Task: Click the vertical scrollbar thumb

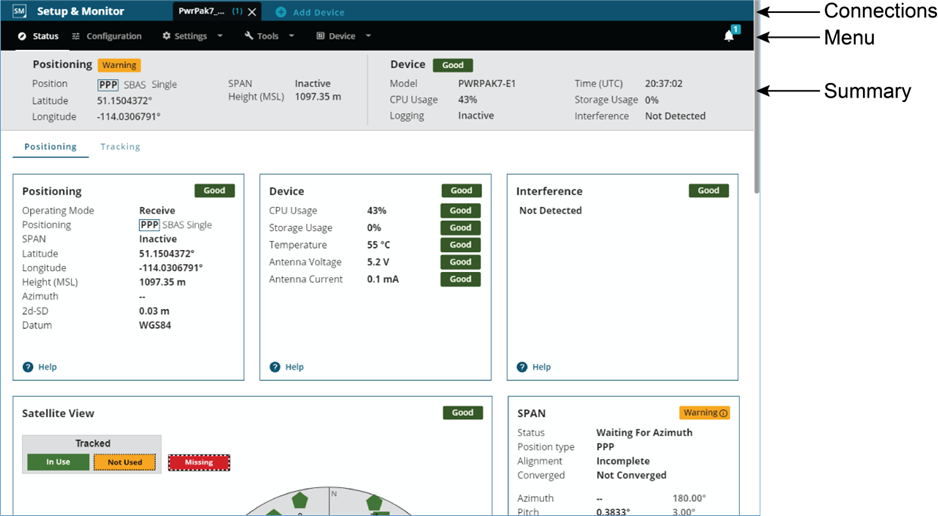Action: 757,96
